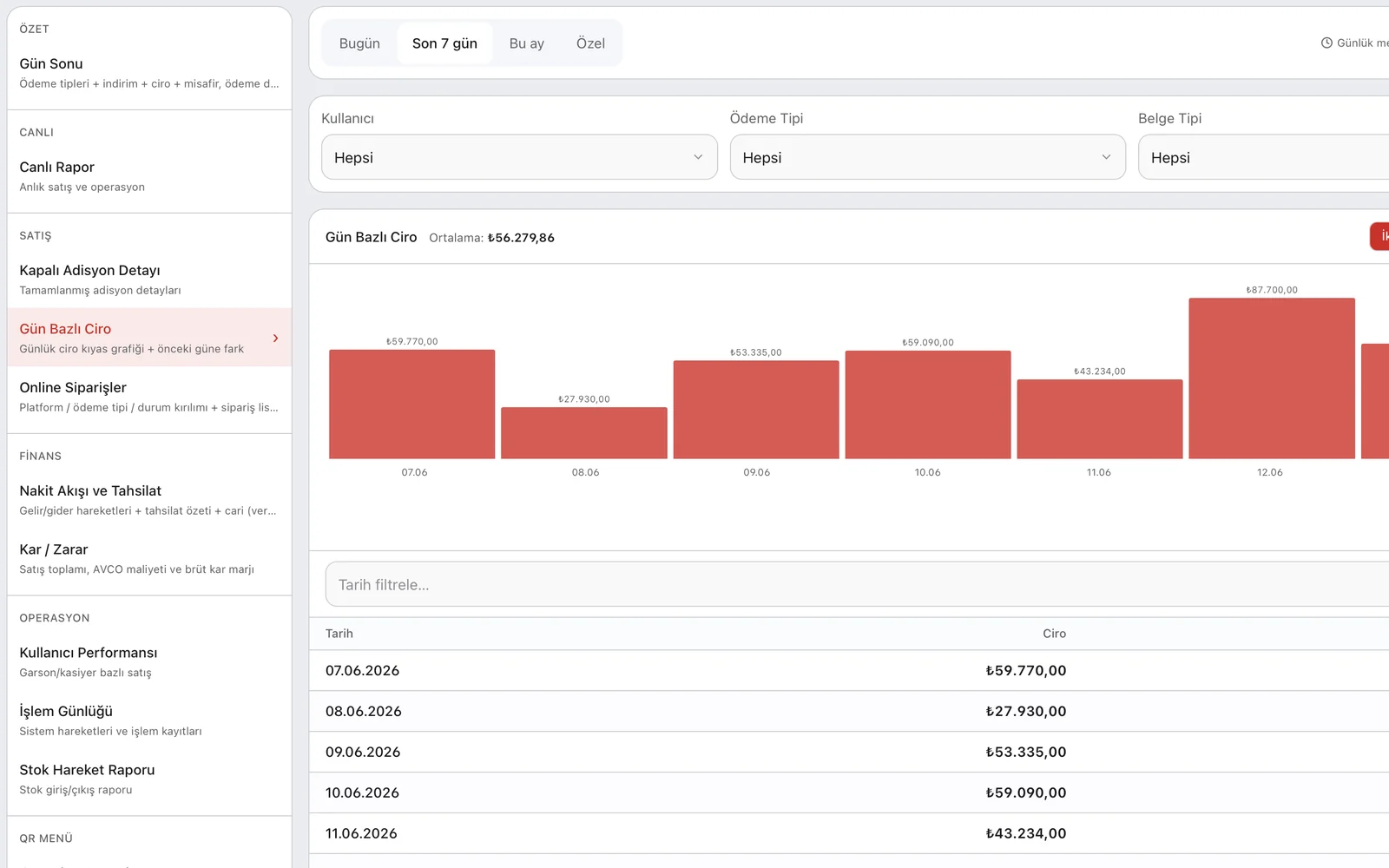Open the Kullanıcı dropdown
The image size is (1389, 868).
[519, 157]
